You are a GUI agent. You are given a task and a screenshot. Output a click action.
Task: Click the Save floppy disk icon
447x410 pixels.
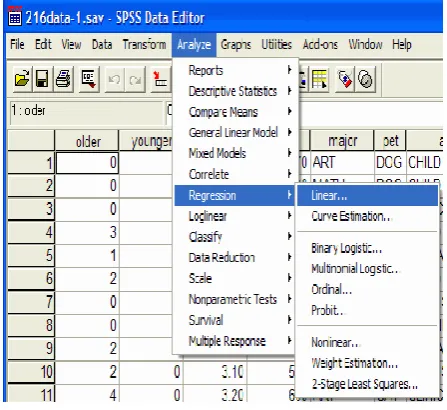tap(42, 79)
